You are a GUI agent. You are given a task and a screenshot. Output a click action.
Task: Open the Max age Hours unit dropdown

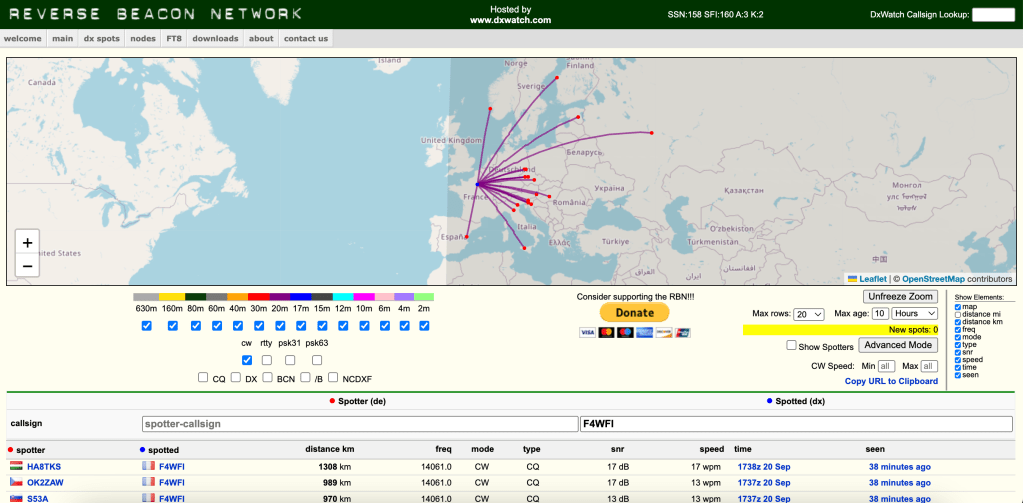pyautogui.click(x=915, y=314)
